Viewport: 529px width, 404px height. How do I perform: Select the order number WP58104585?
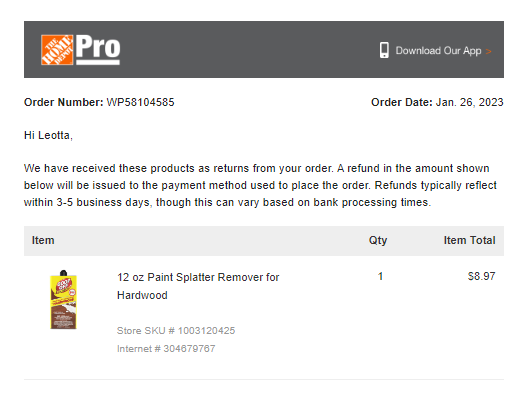(140, 102)
